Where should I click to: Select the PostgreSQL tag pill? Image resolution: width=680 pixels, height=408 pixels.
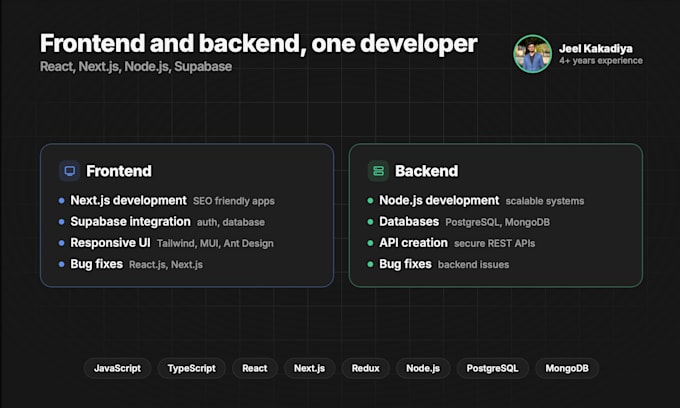coord(492,369)
